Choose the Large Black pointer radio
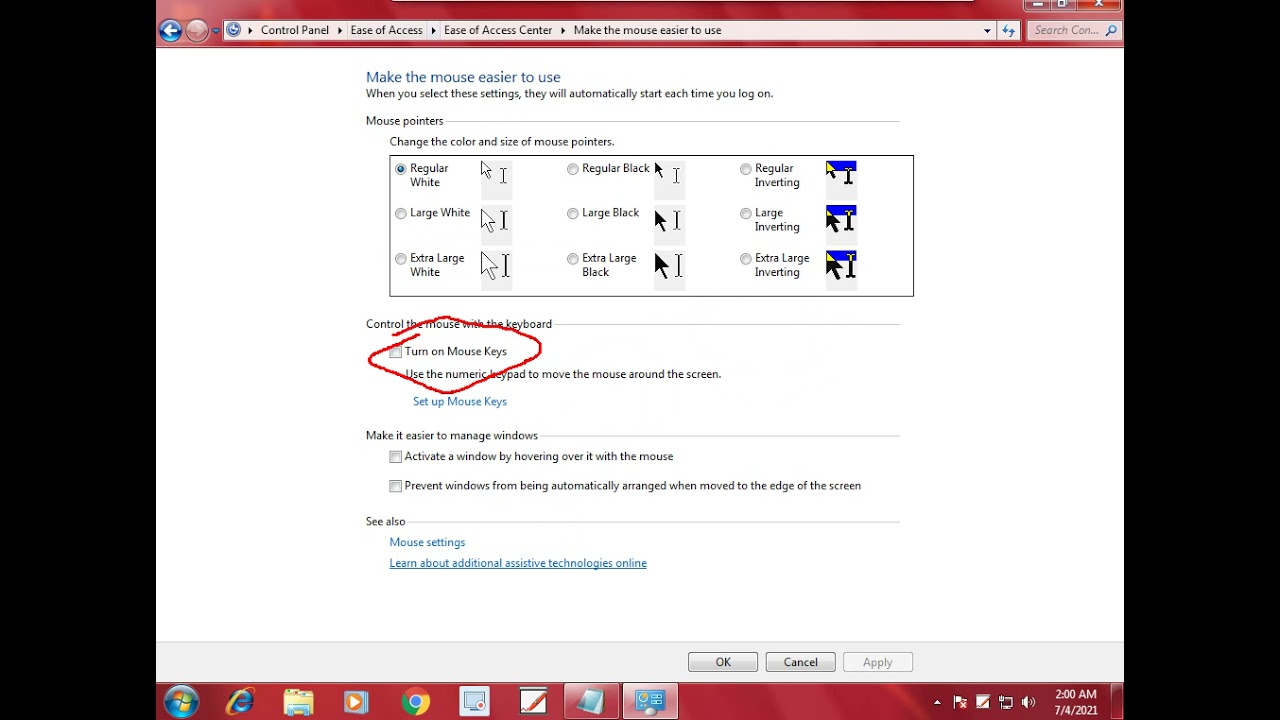Screen dimensions: 1280x720 (x=573, y=213)
